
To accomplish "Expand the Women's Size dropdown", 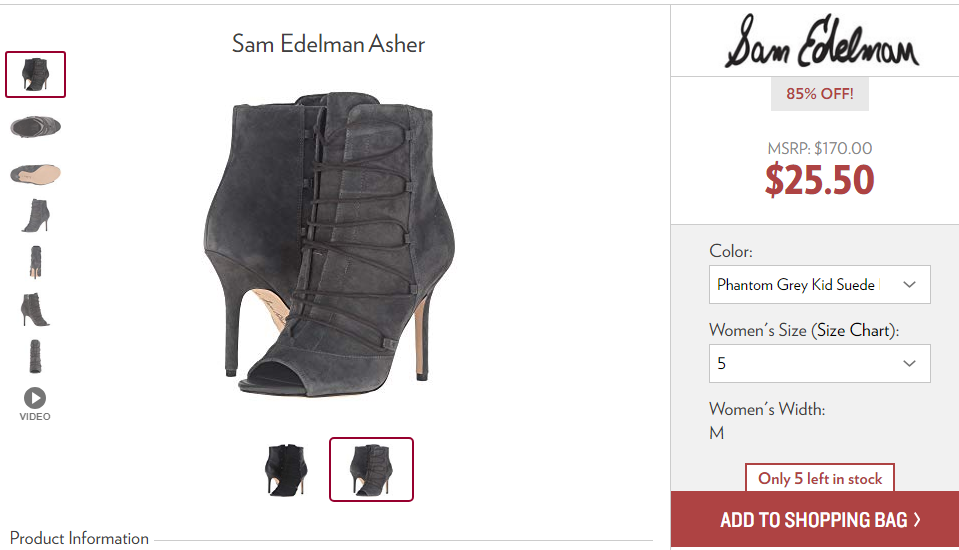I will click(820, 363).
